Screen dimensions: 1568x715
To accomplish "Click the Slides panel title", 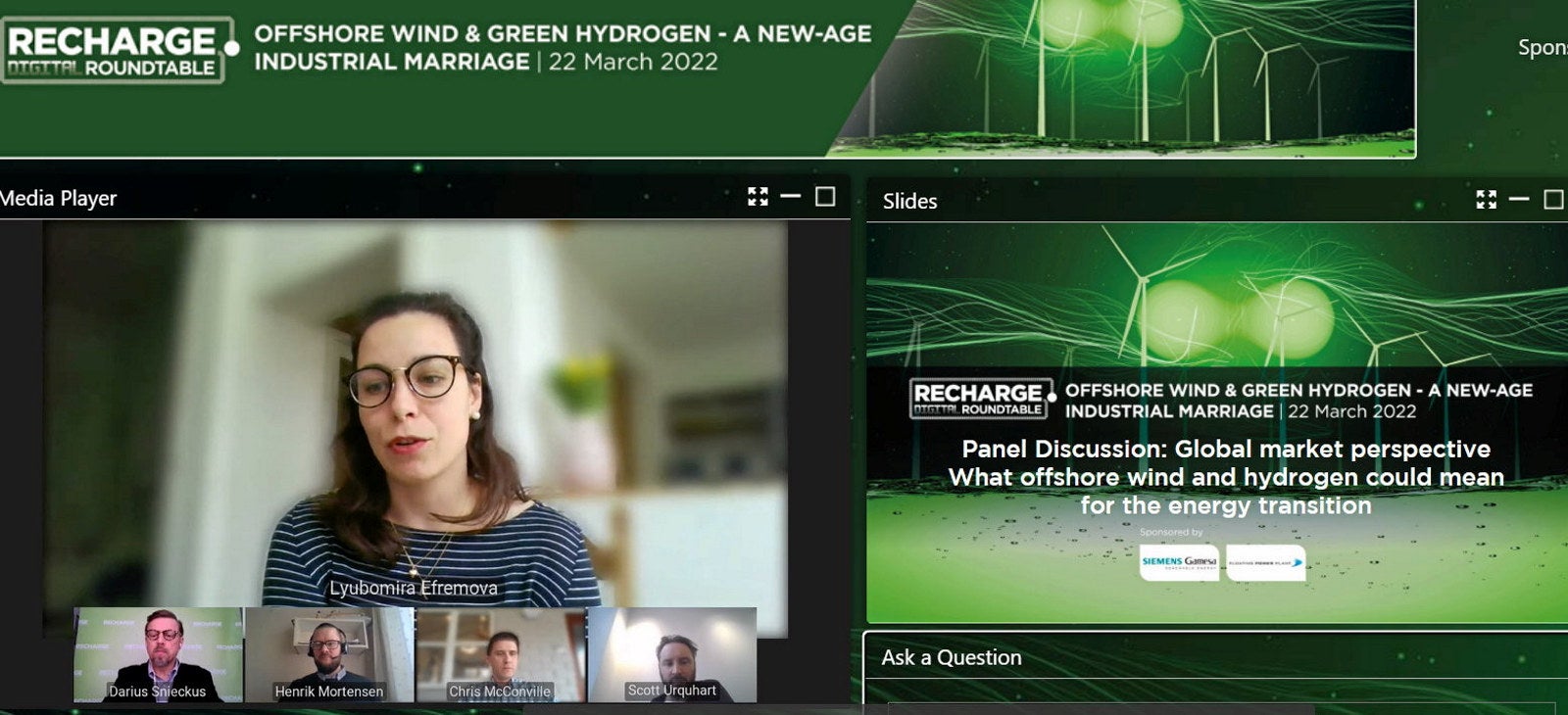I will 909,202.
